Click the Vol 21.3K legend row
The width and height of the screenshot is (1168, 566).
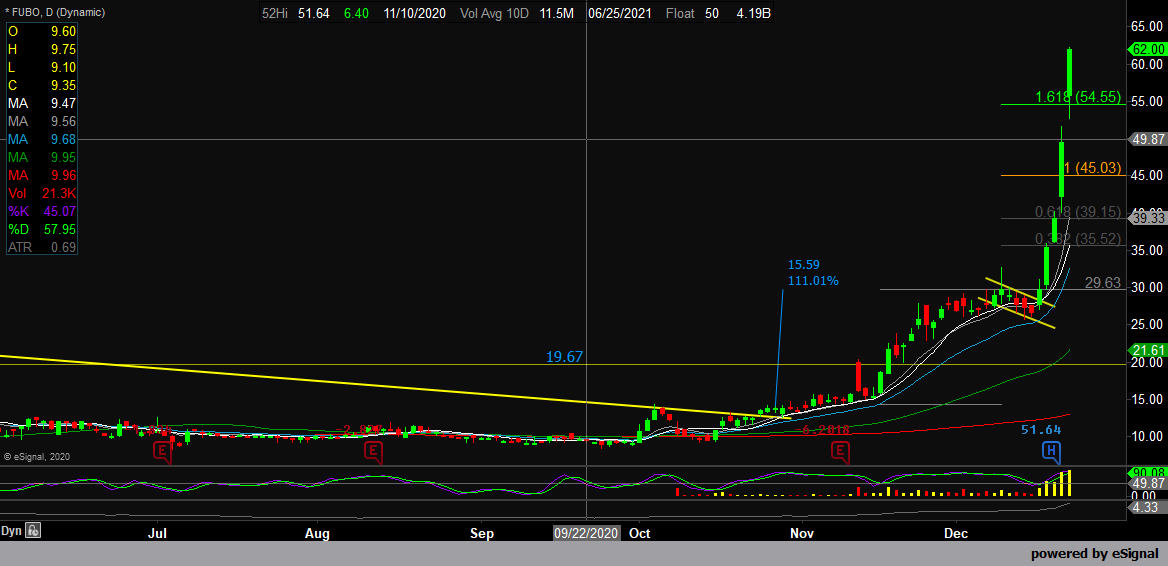(42, 194)
